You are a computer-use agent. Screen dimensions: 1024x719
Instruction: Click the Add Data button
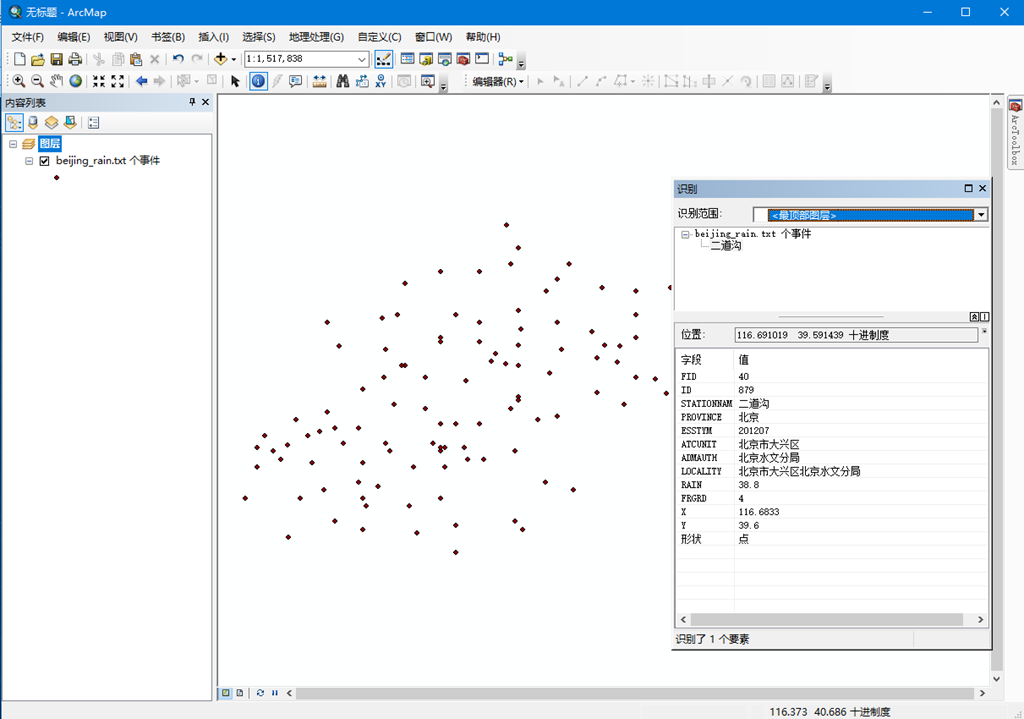[x=221, y=59]
